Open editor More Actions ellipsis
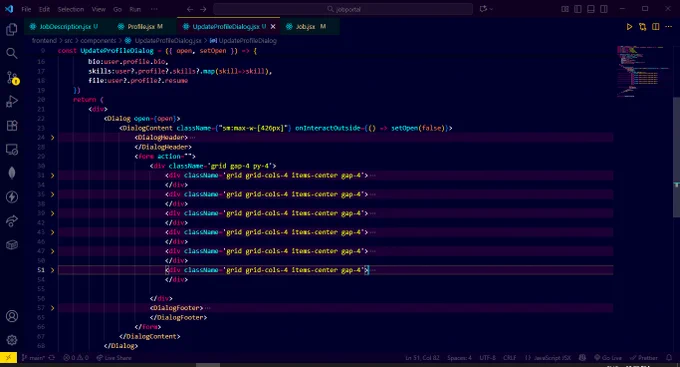Viewport: 680px width, 367px height. (669, 27)
